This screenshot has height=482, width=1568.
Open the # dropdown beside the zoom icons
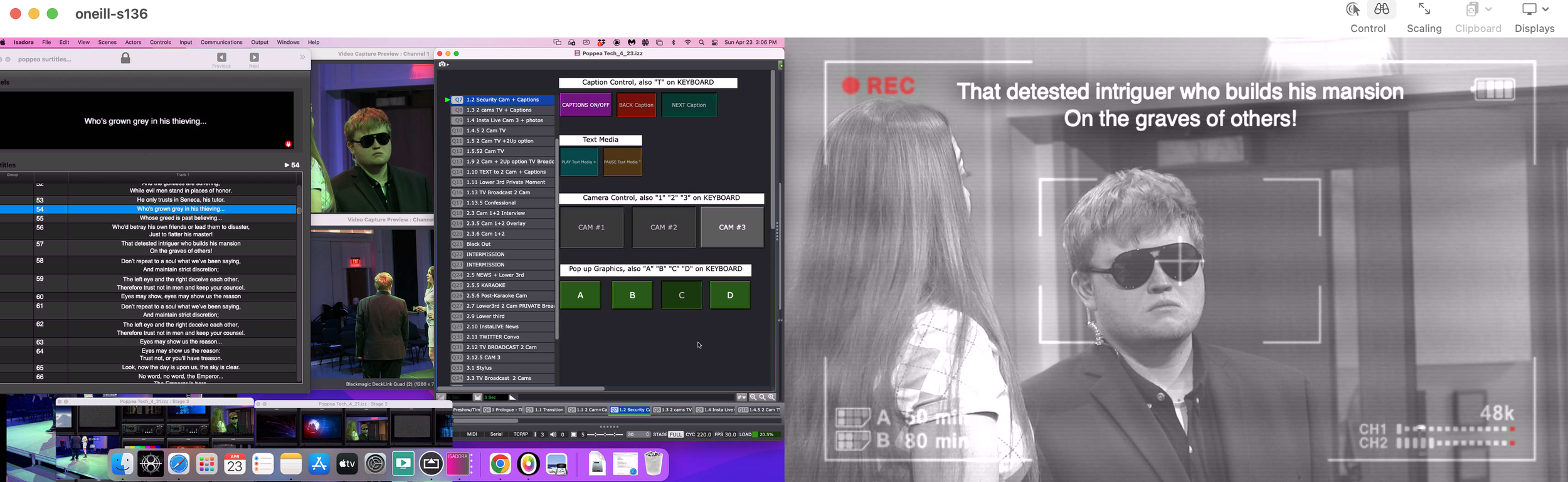pyautogui.click(x=741, y=397)
